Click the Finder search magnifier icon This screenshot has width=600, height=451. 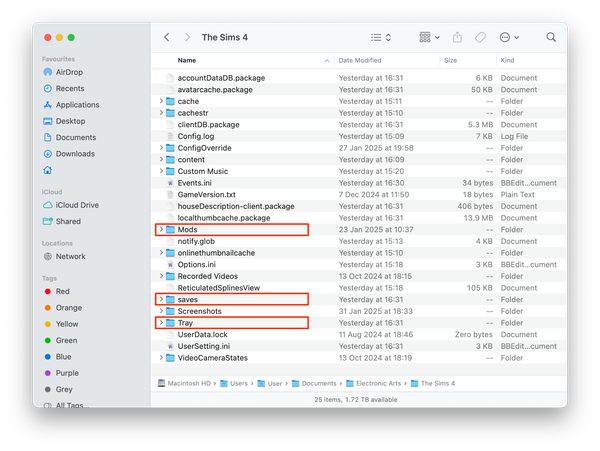pos(551,37)
